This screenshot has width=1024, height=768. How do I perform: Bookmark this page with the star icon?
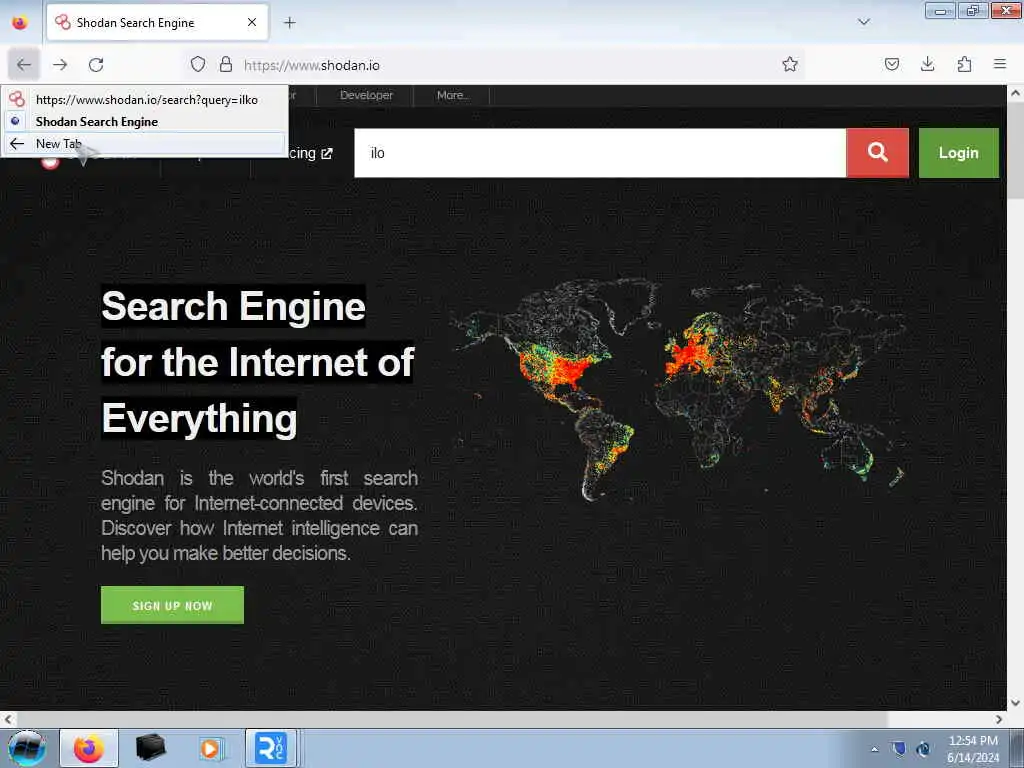coord(790,64)
